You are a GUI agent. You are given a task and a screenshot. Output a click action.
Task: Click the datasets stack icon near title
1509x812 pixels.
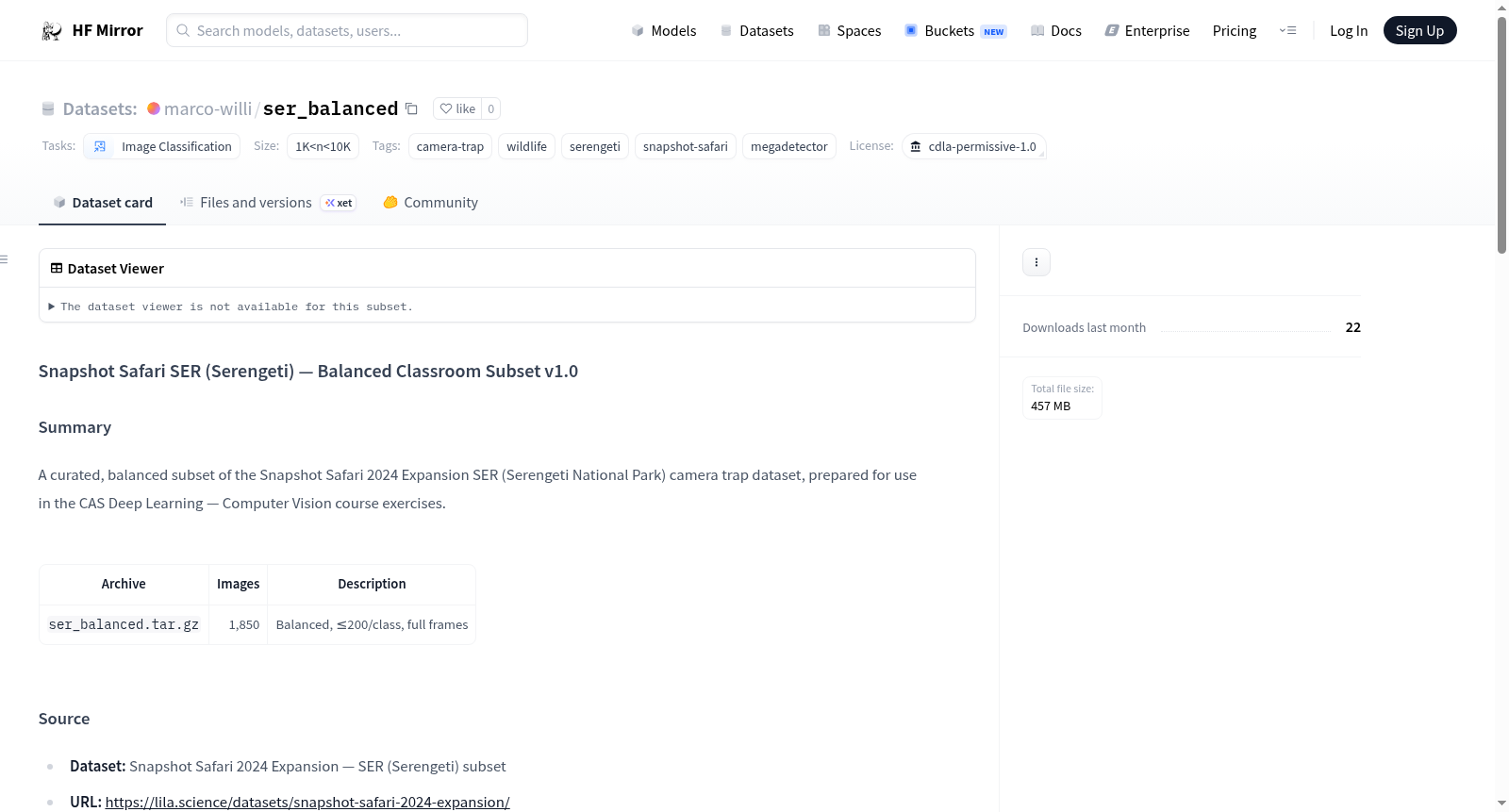coord(48,108)
